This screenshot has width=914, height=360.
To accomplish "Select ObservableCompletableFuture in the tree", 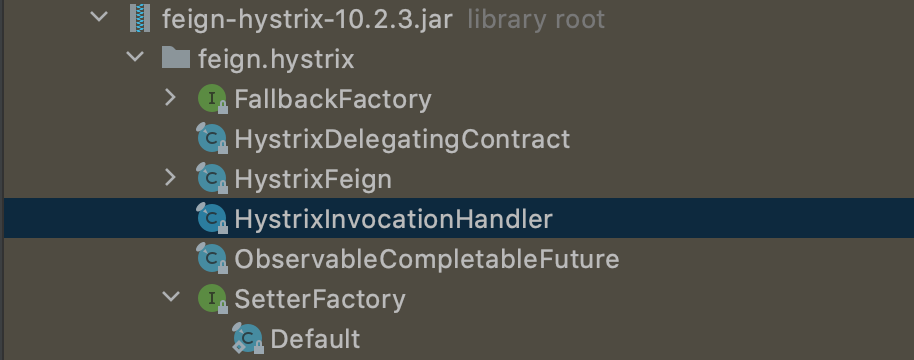I will click(x=427, y=259).
